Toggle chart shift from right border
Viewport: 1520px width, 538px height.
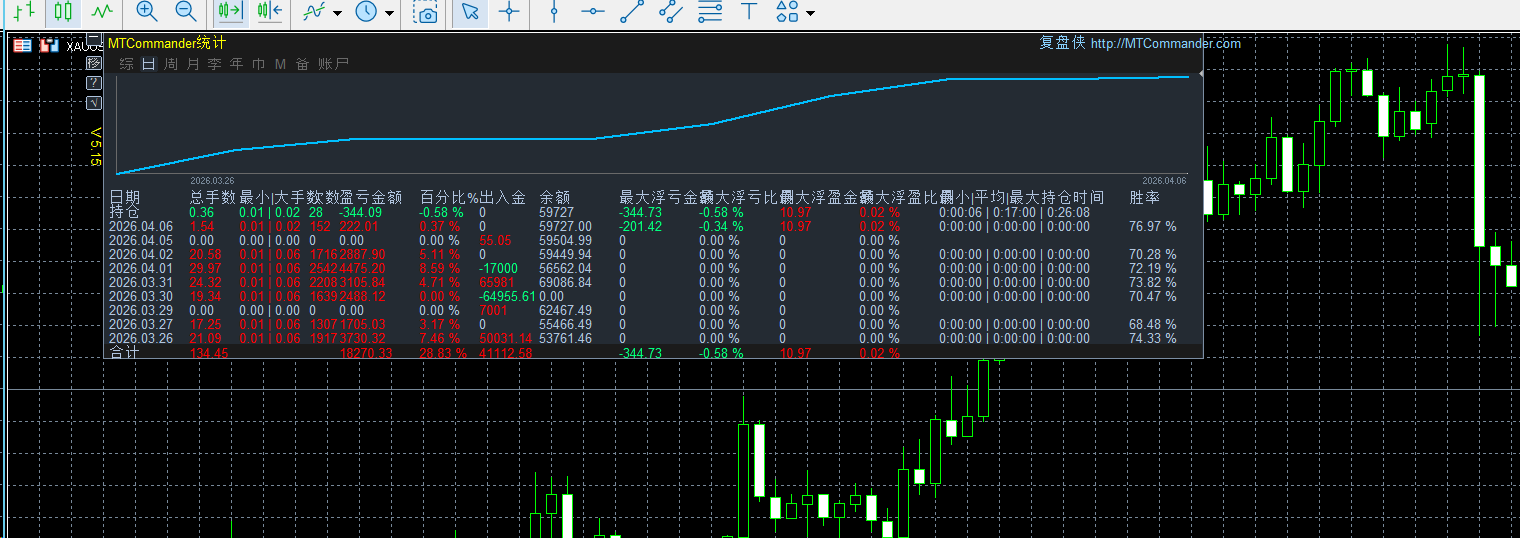(x=269, y=12)
